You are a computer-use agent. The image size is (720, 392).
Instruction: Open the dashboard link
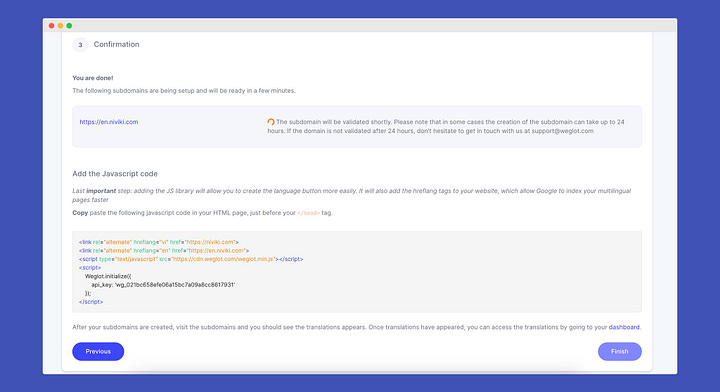click(624, 327)
